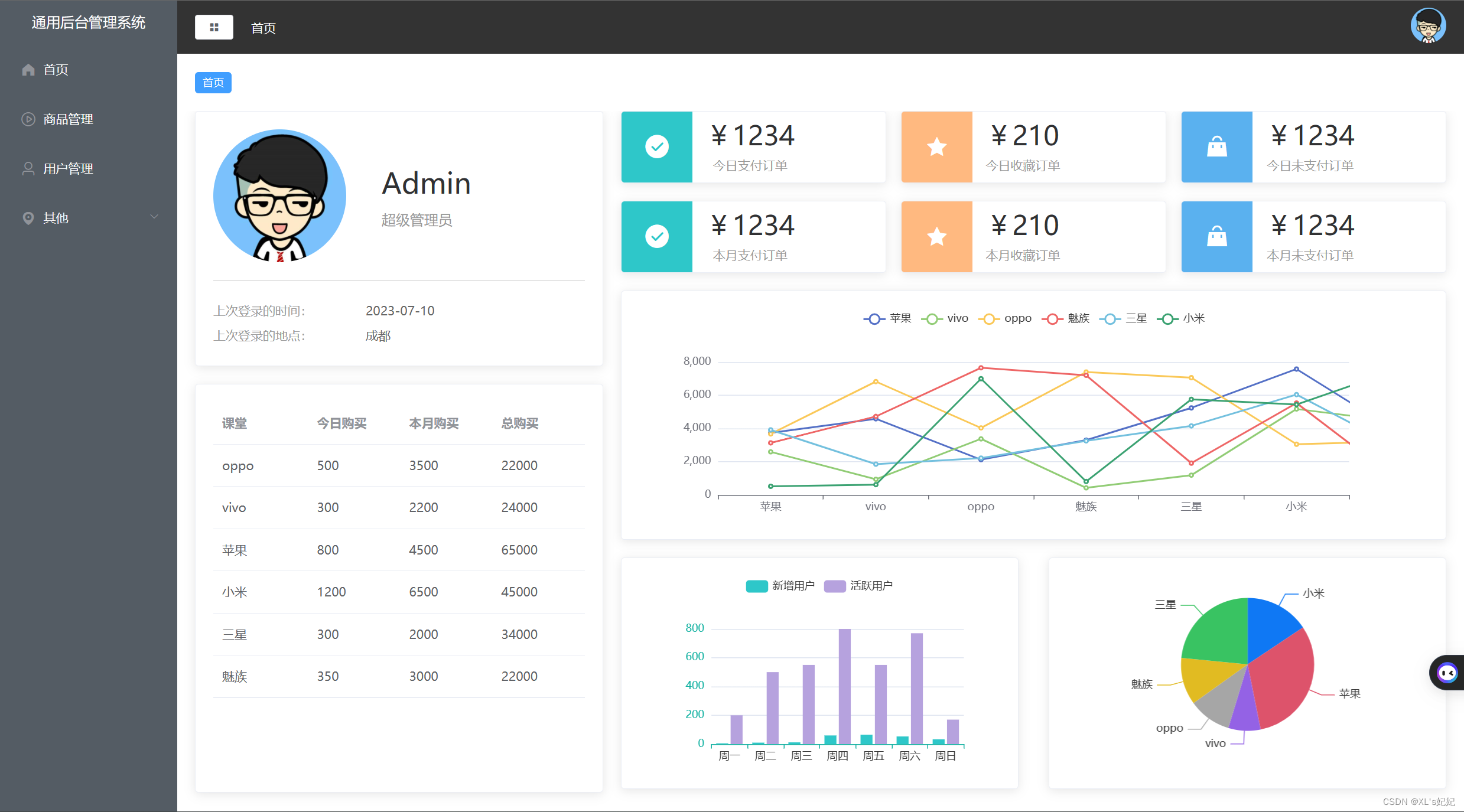Toggle oppo series in line chart legend

coord(1005,318)
